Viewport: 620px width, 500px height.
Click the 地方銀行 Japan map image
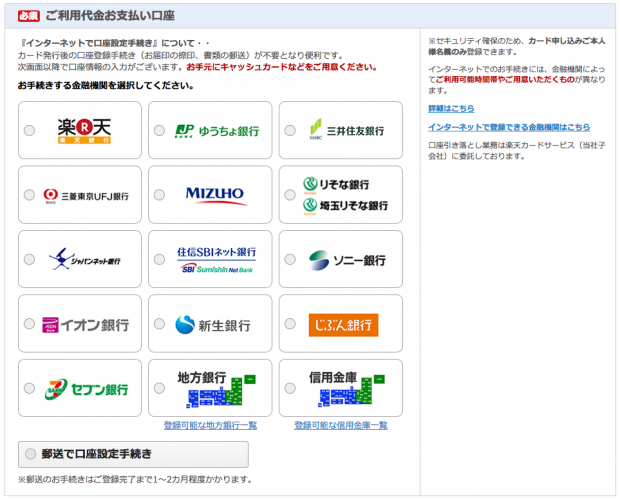(x=221, y=391)
